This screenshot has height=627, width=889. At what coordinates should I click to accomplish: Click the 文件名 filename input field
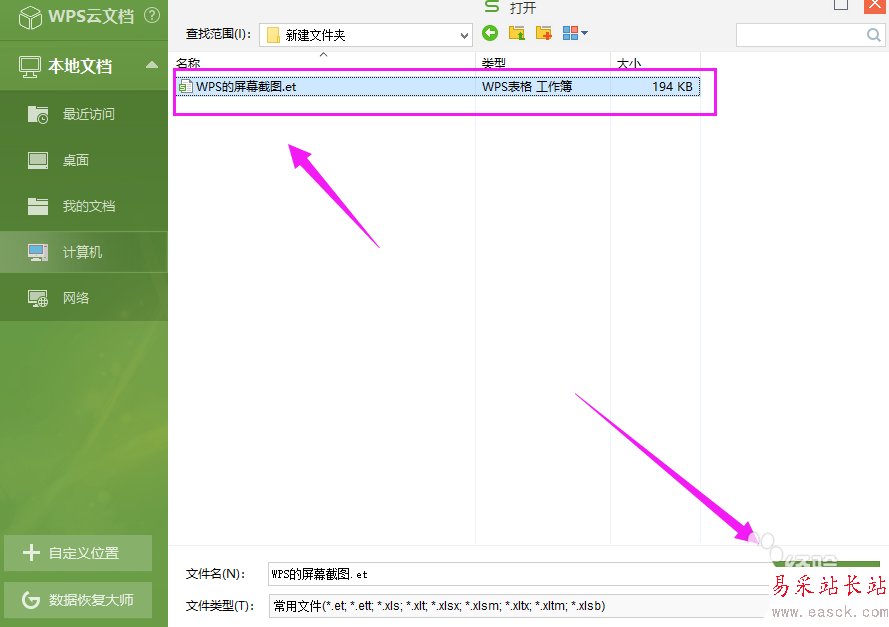point(517,574)
